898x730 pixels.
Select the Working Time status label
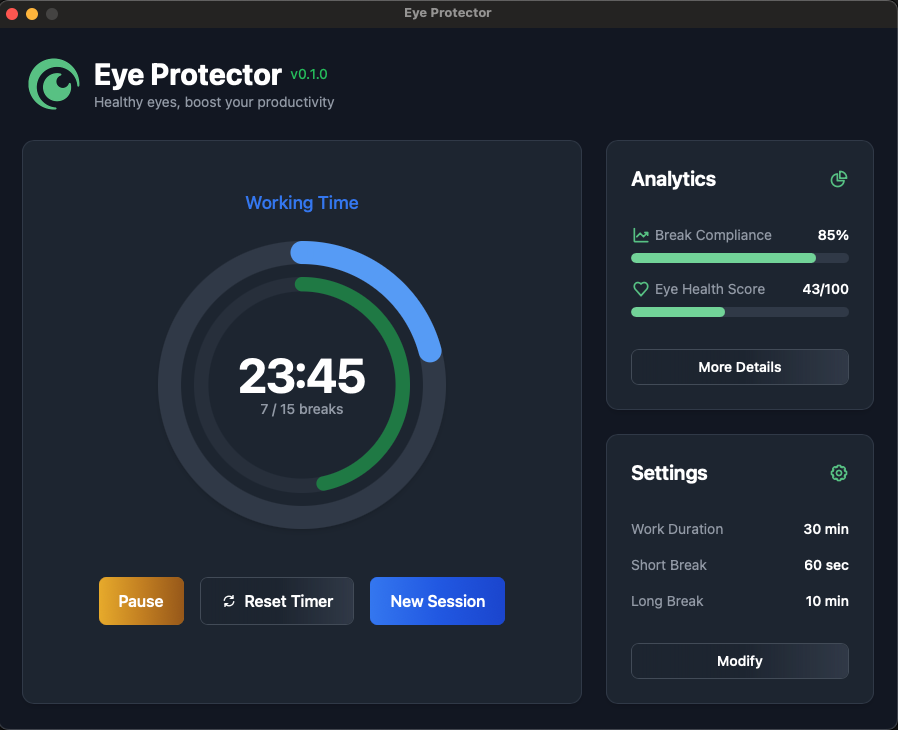[301, 203]
